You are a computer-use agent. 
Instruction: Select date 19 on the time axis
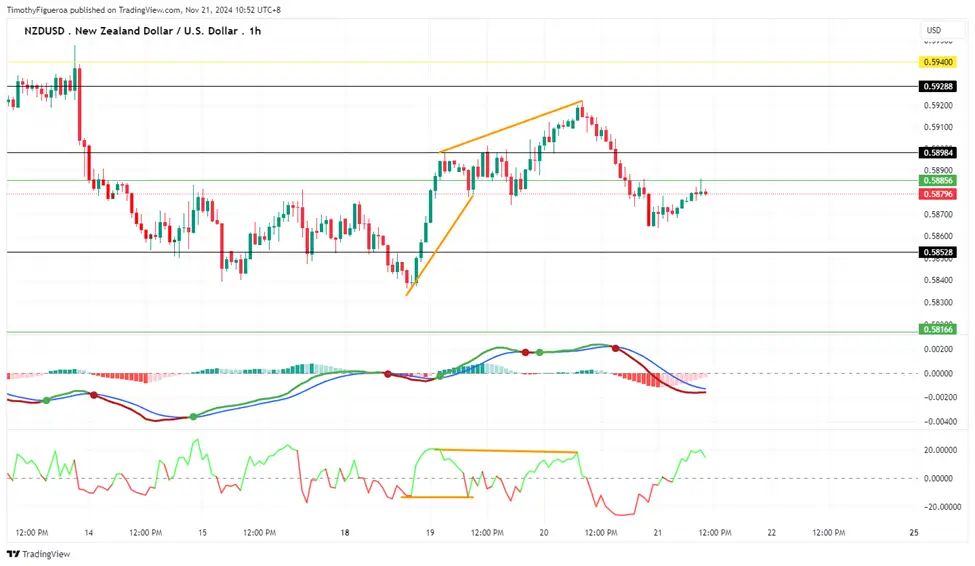pos(430,533)
